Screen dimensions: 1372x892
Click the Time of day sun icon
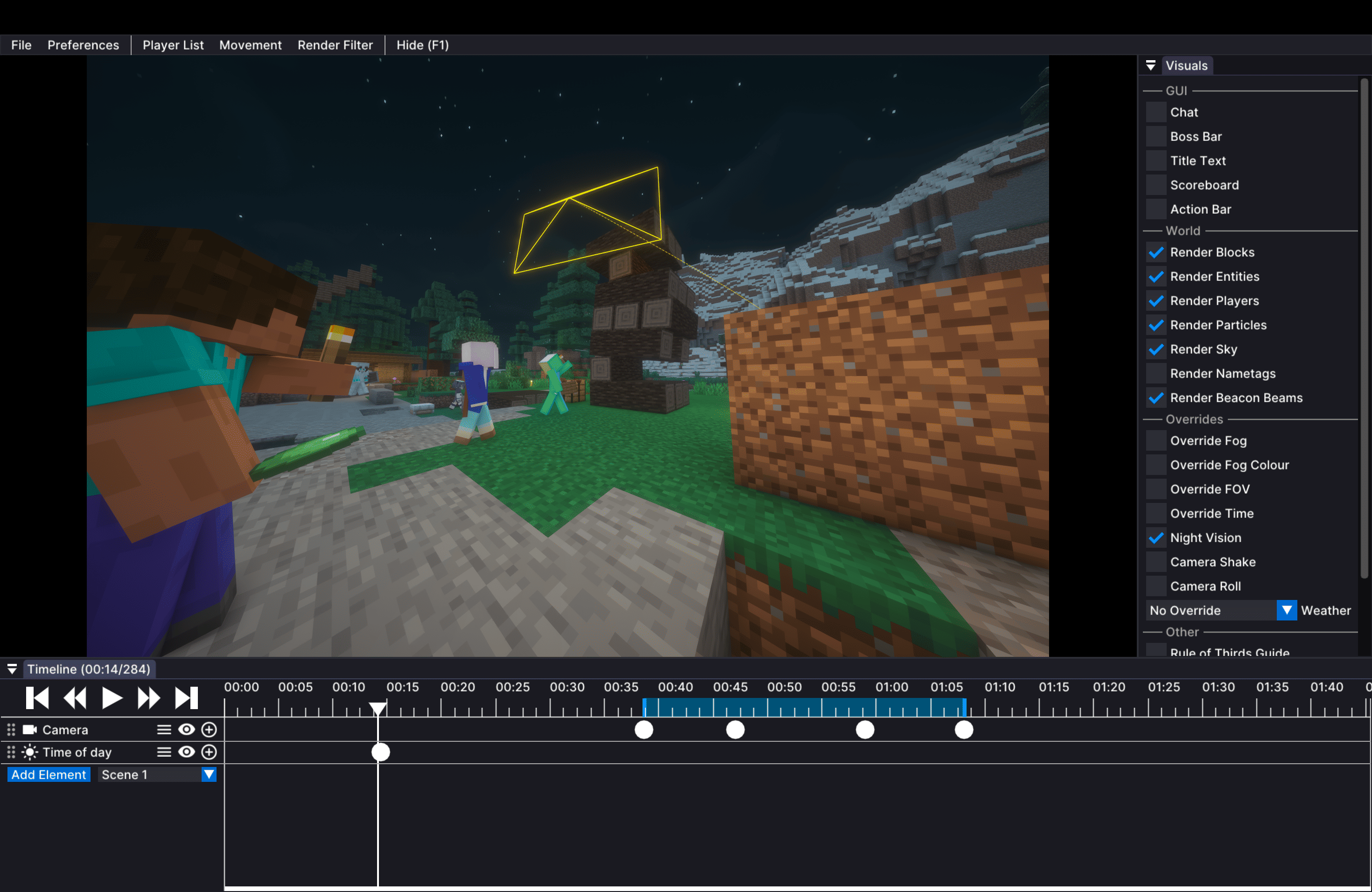click(x=29, y=752)
